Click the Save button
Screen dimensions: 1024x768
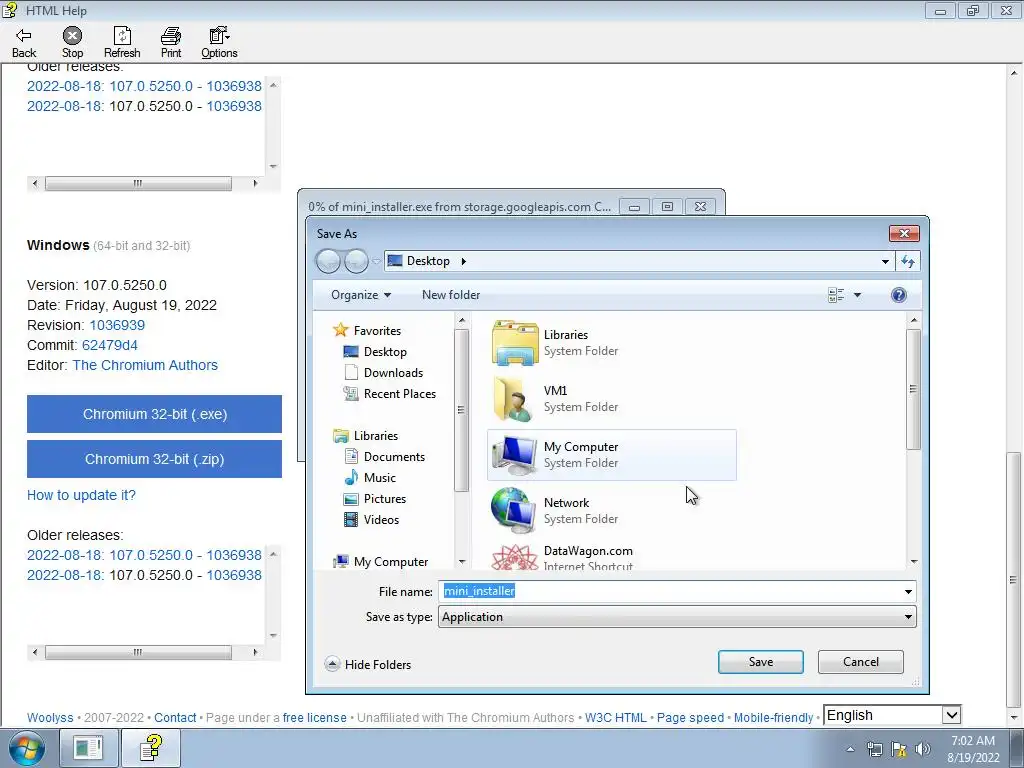pos(761,662)
